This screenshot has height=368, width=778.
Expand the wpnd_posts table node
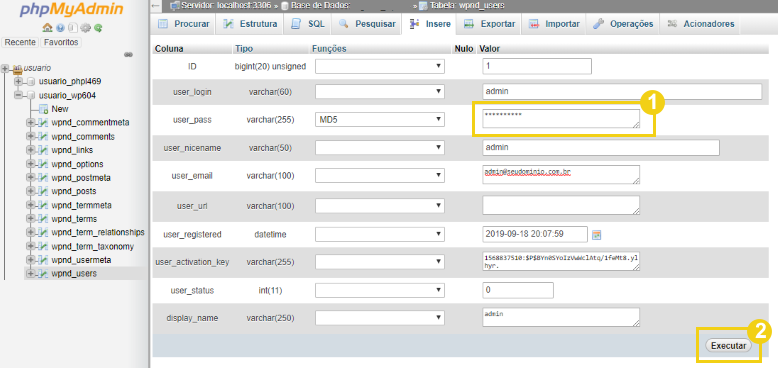point(31,191)
